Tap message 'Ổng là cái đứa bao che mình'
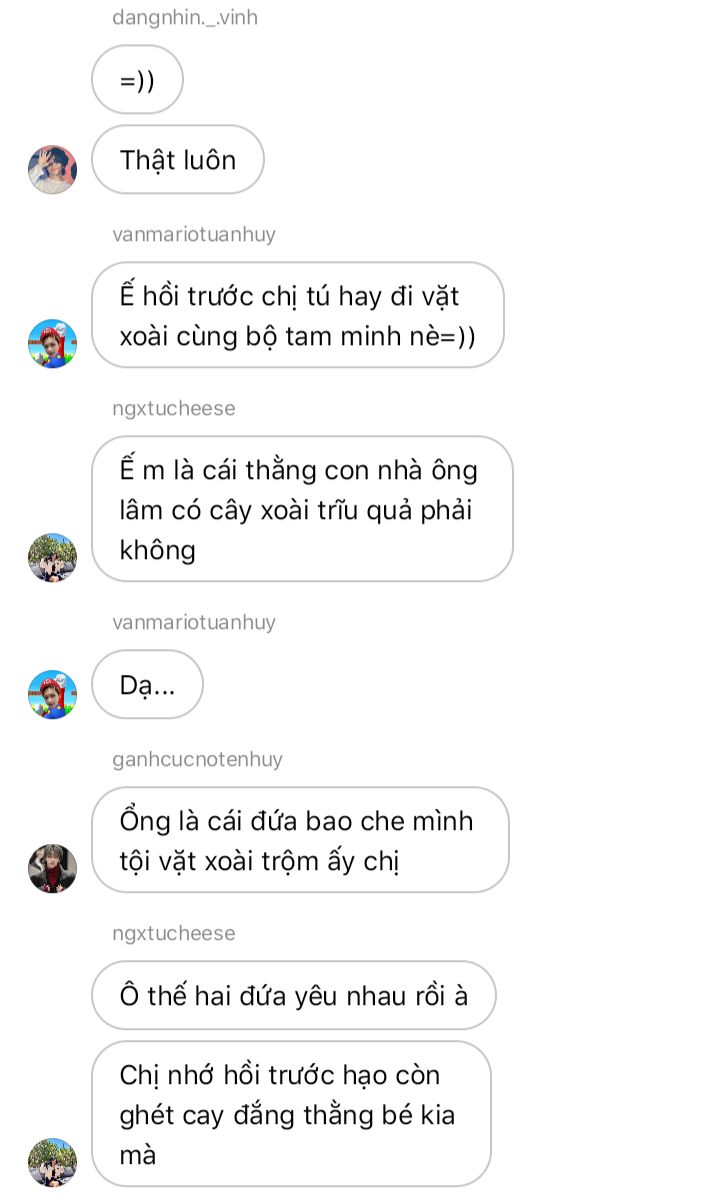720x1203 pixels. tap(300, 840)
